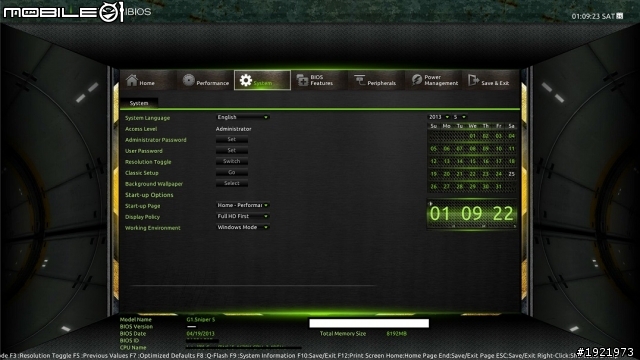Click the F12:Print Screen hint
640x360 pixels.
pyautogui.click(x=361, y=356)
